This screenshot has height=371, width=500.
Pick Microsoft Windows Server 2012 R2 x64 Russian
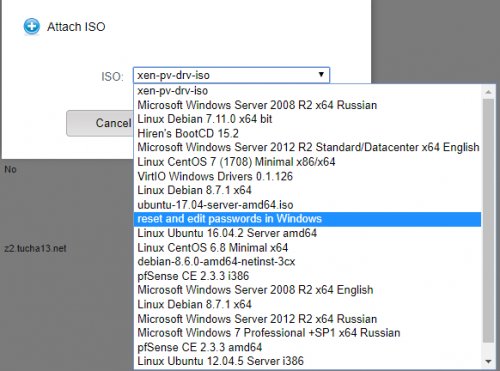tap(307, 319)
